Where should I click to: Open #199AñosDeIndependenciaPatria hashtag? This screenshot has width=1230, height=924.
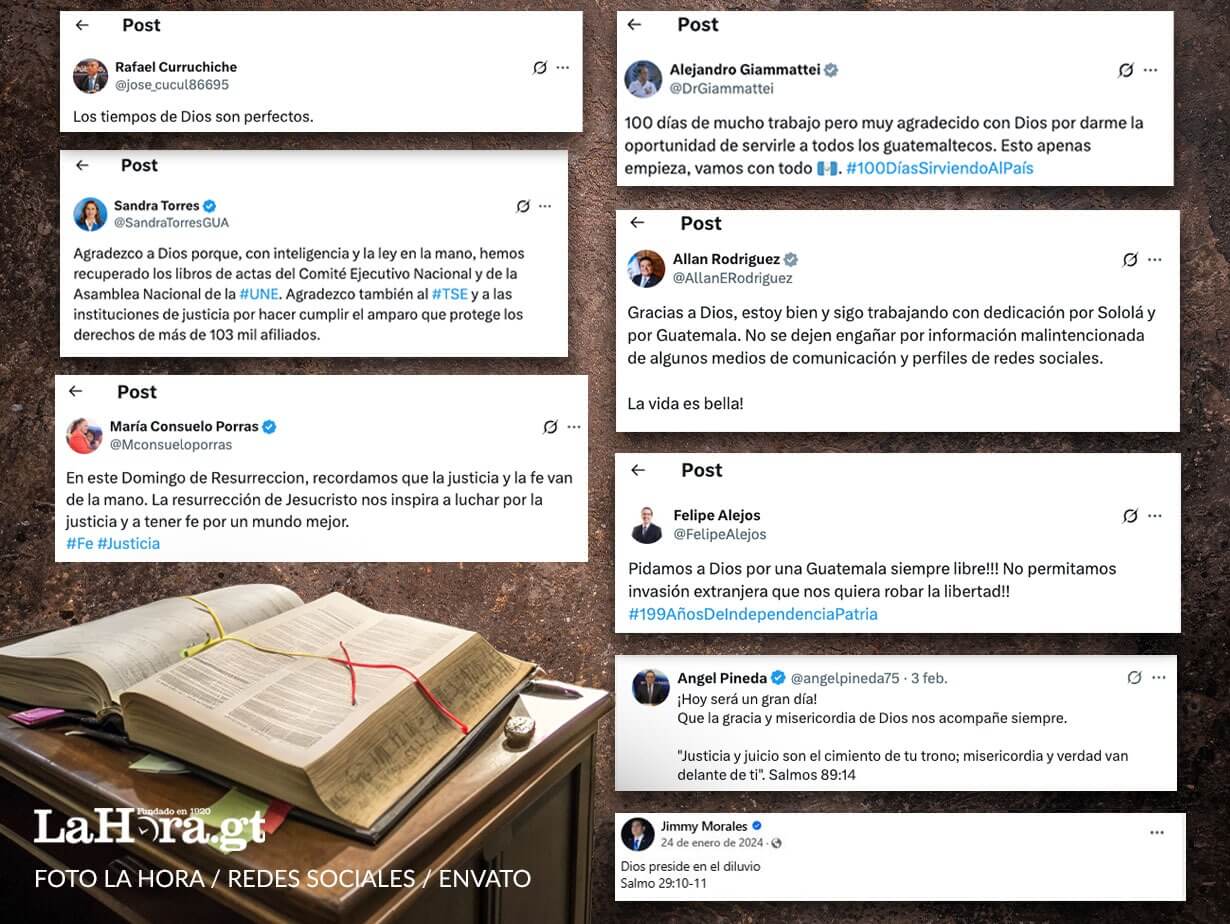pos(752,614)
